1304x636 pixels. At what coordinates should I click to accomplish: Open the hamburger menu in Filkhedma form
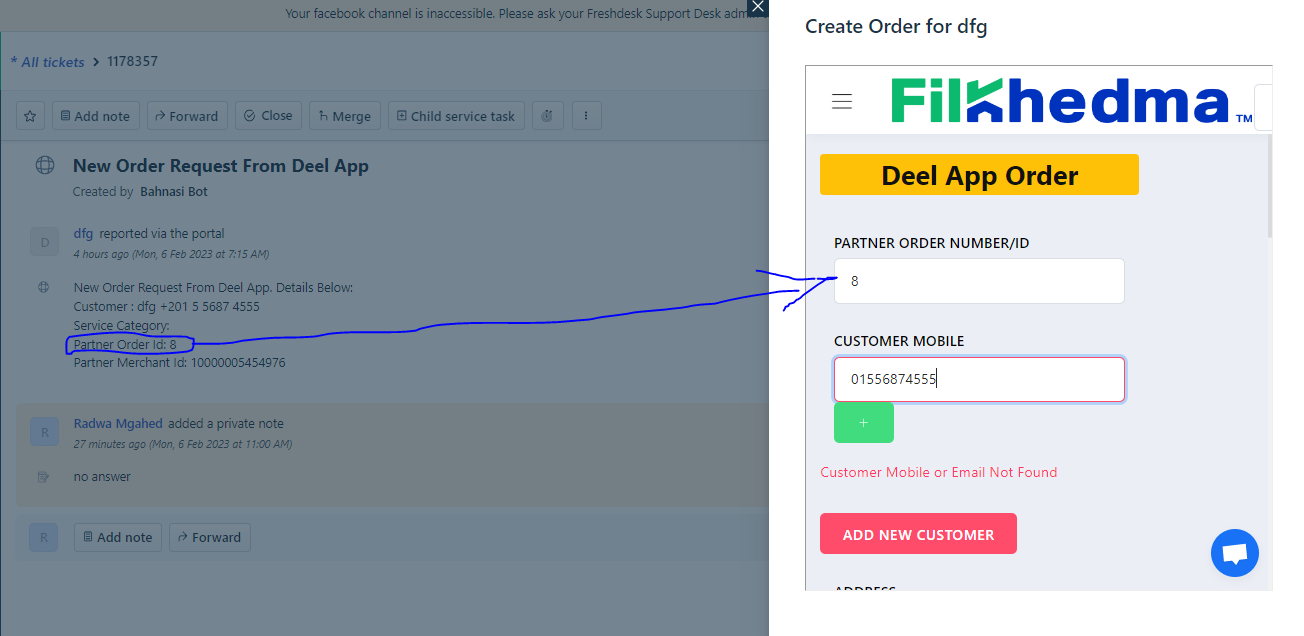coord(842,101)
